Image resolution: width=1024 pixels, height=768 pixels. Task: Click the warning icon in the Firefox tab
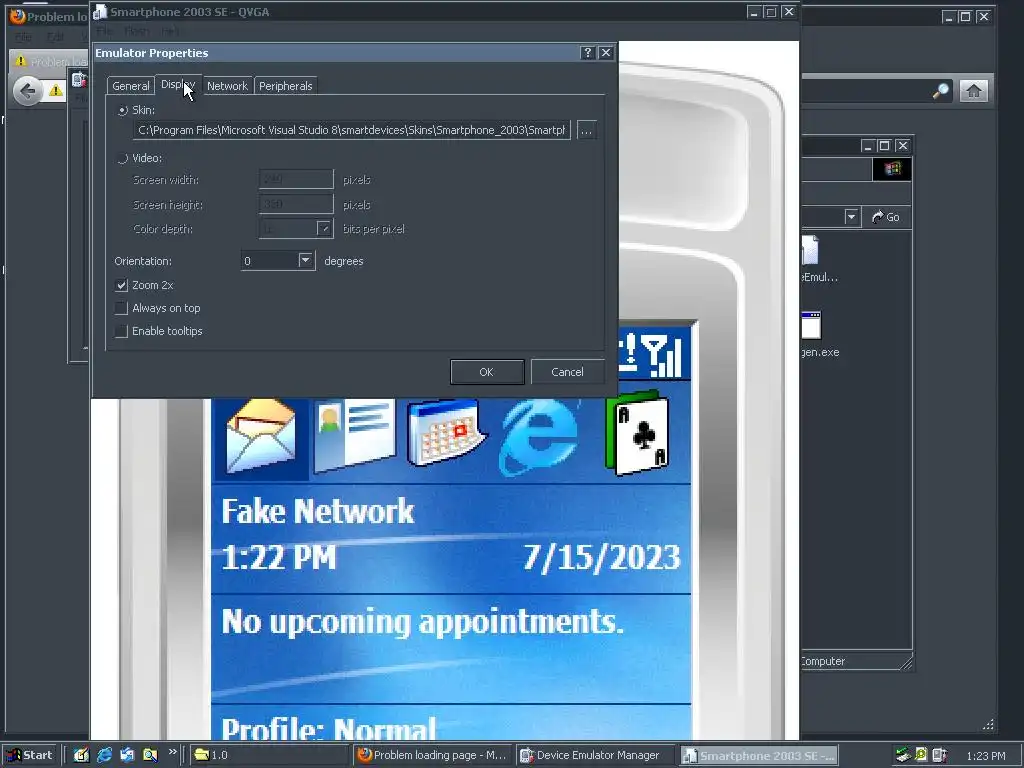(x=20, y=61)
